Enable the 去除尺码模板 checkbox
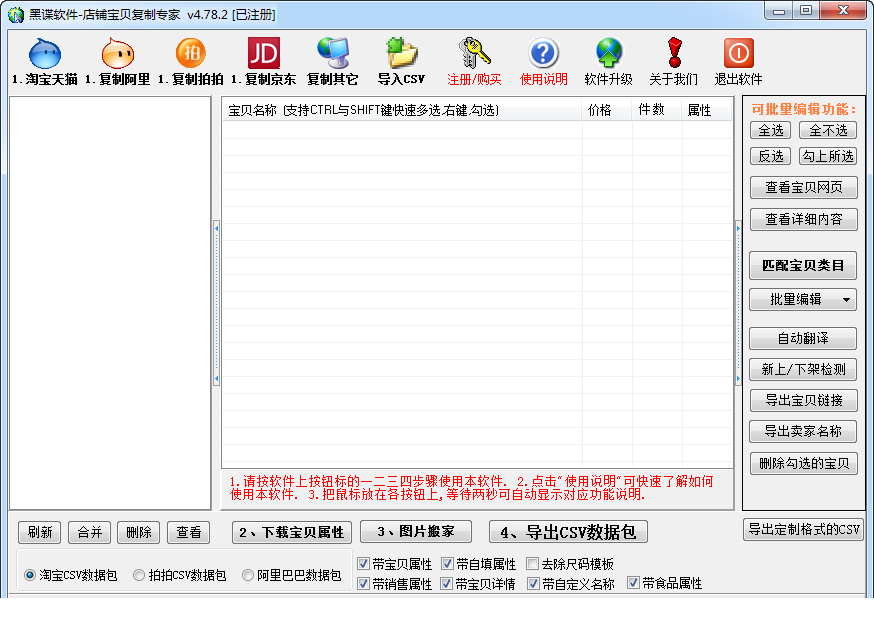Viewport: 874px width, 621px height. click(533, 564)
